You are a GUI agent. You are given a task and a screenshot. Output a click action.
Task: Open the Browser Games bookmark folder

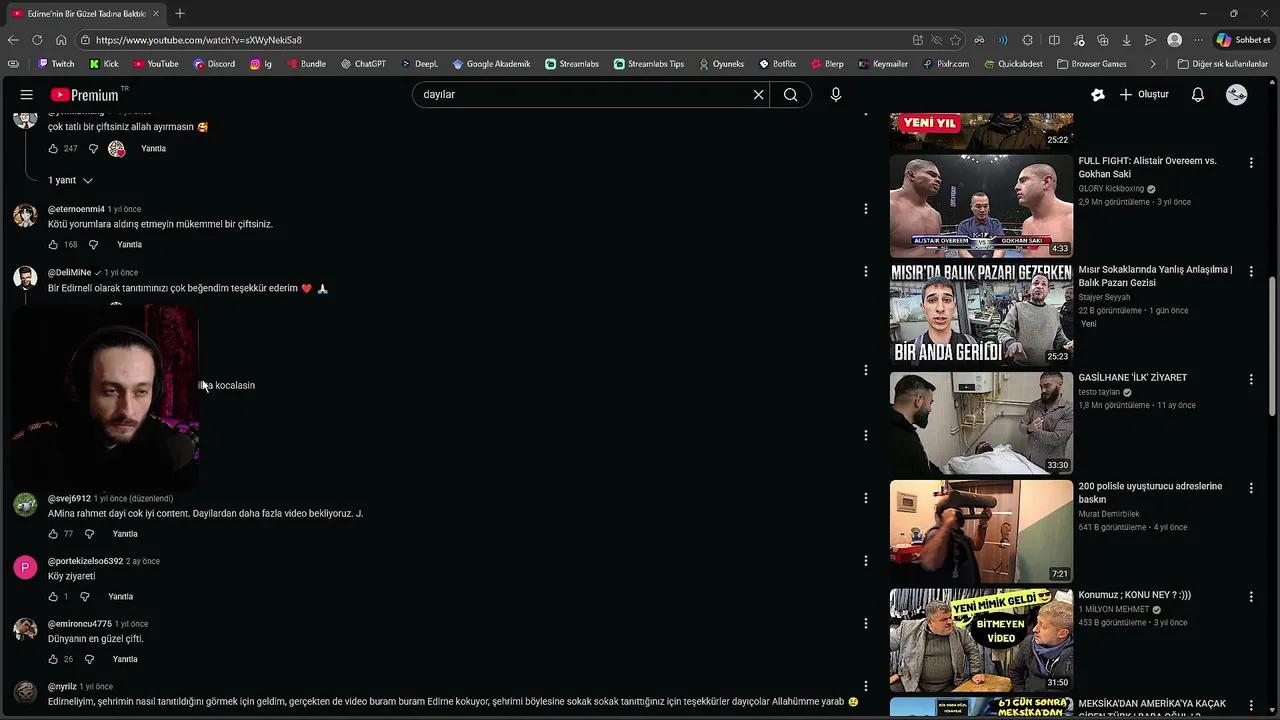point(1091,64)
